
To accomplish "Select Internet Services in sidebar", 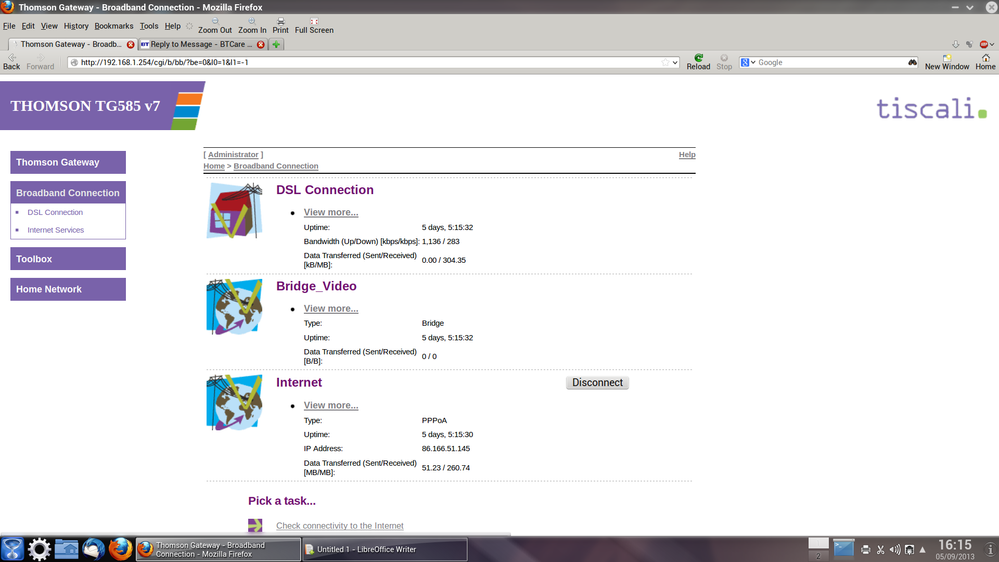I will coord(55,230).
